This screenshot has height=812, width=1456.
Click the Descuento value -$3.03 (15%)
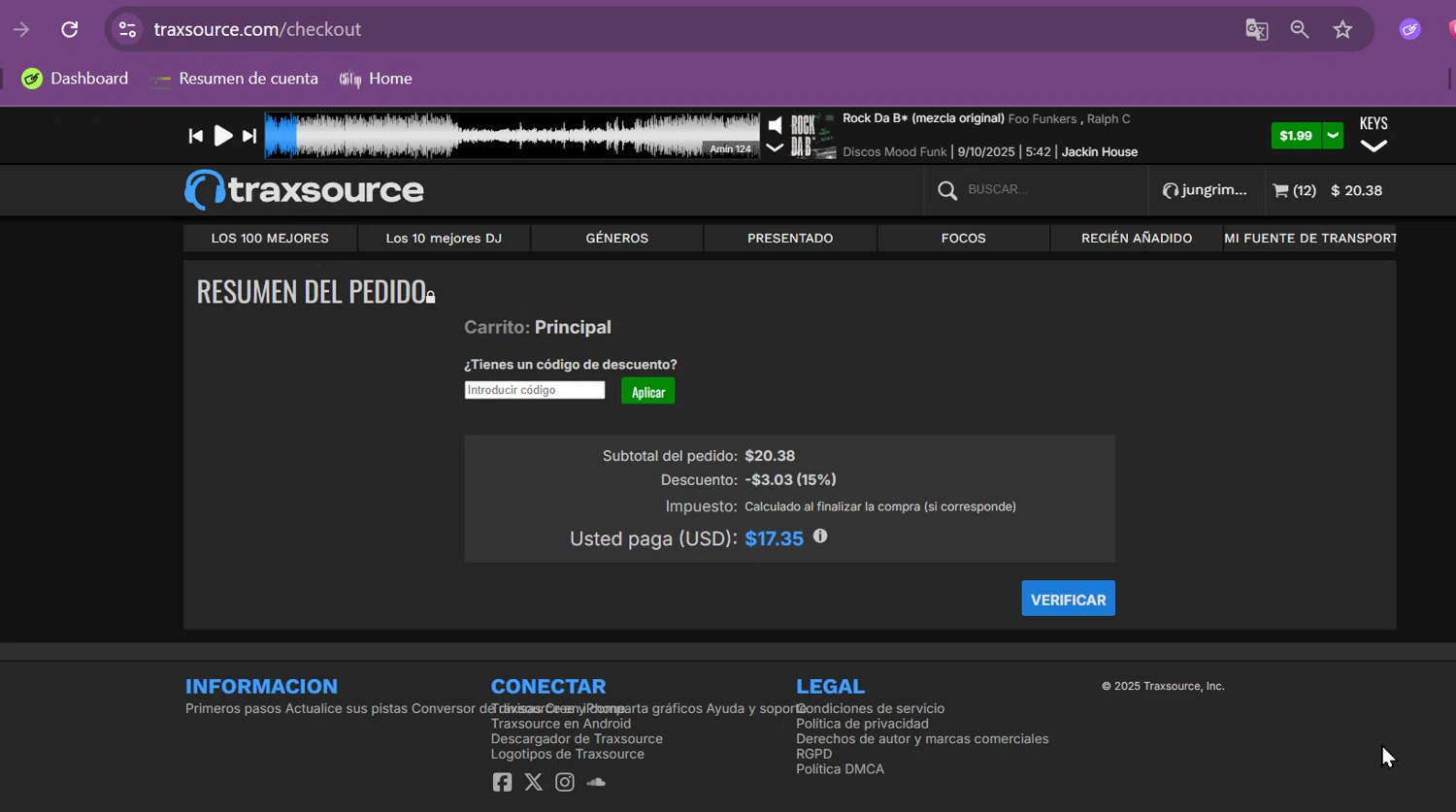pos(790,480)
